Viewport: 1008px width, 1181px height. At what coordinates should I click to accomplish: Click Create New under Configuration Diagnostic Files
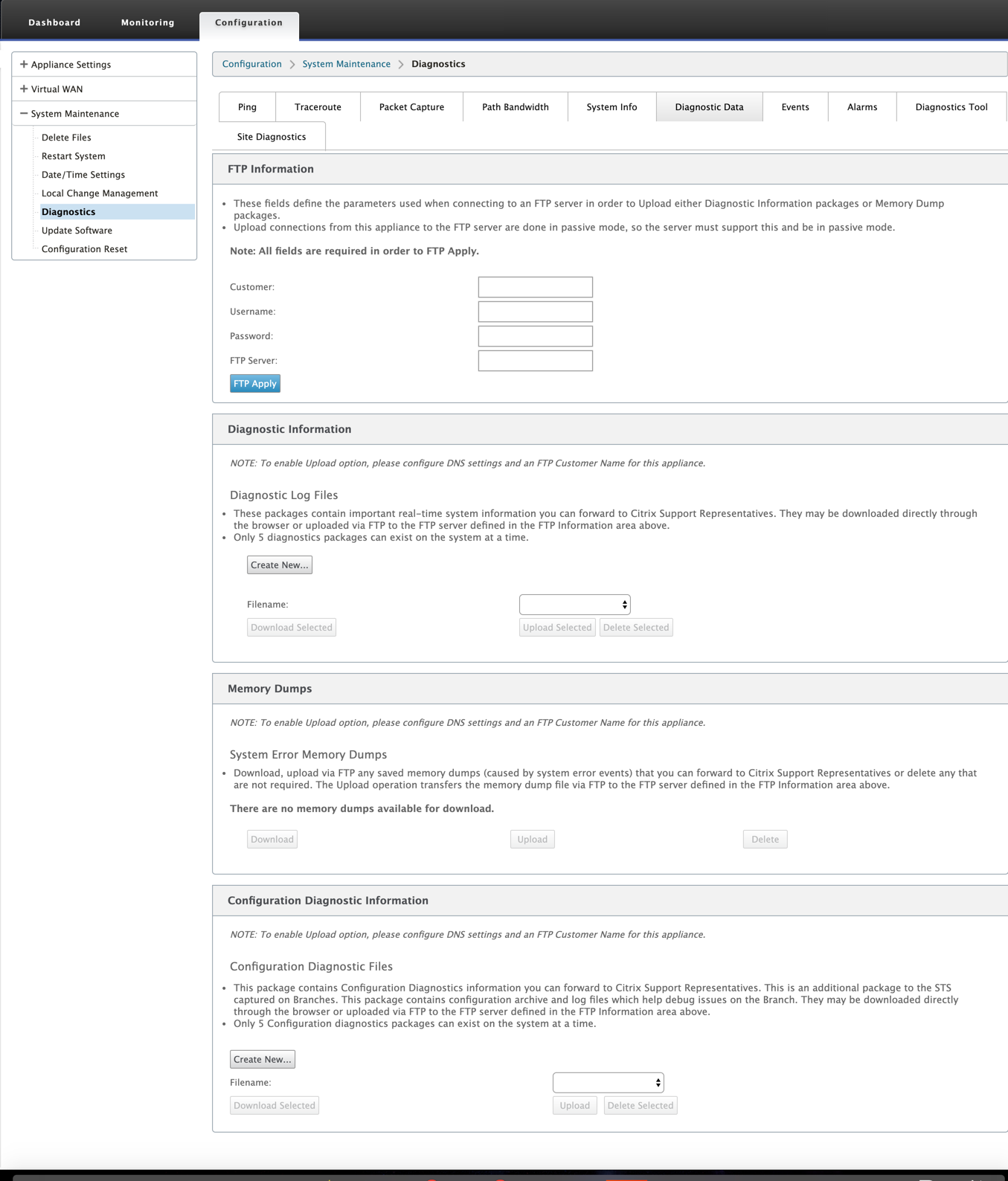263,1059
